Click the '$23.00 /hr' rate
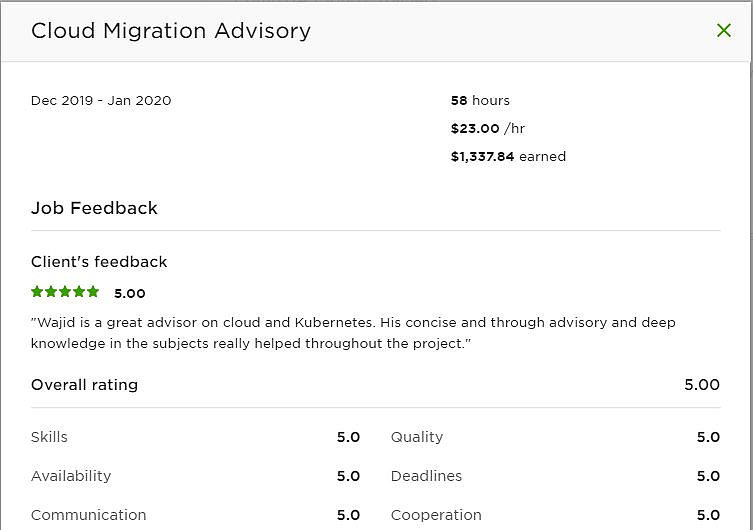This screenshot has height=530, width=753. 487,128
